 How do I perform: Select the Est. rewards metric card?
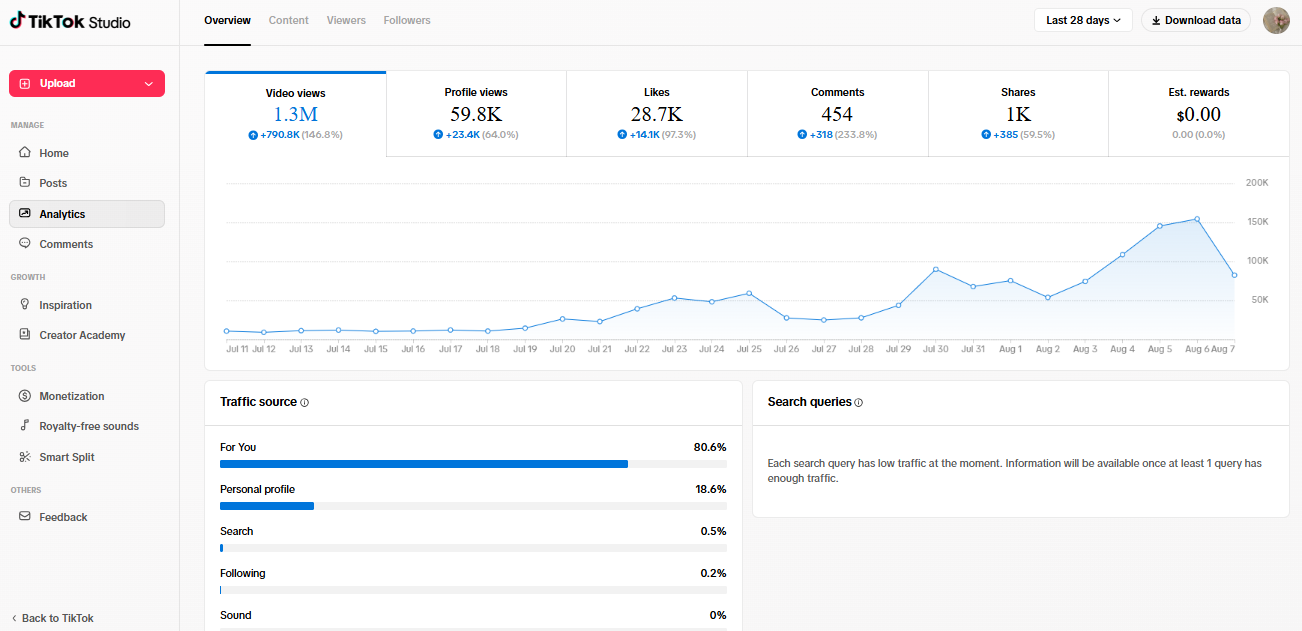pos(1199,114)
